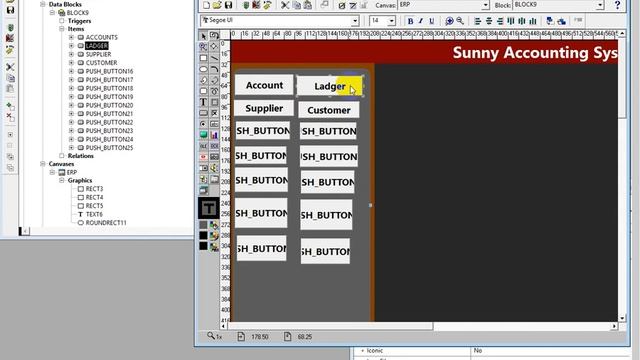
Task: Select PUSH_BUTTON20 in the navigator tree
Action: point(109,105)
